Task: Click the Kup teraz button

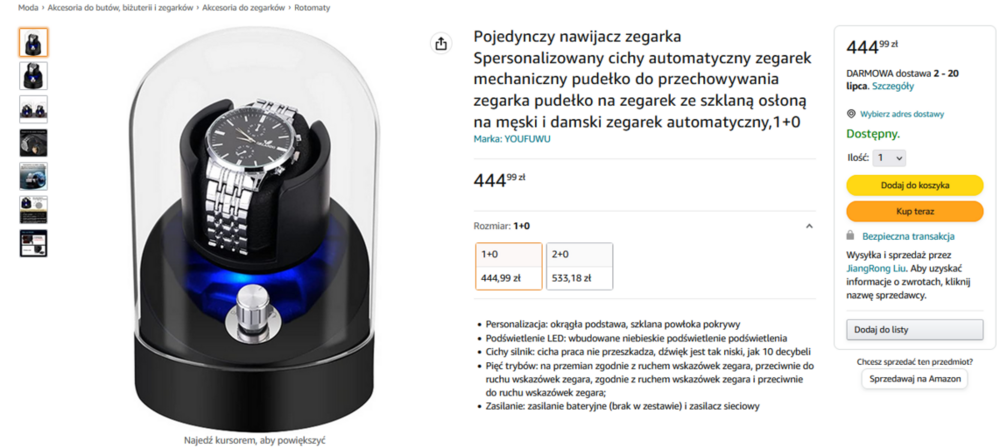Action: point(915,211)
